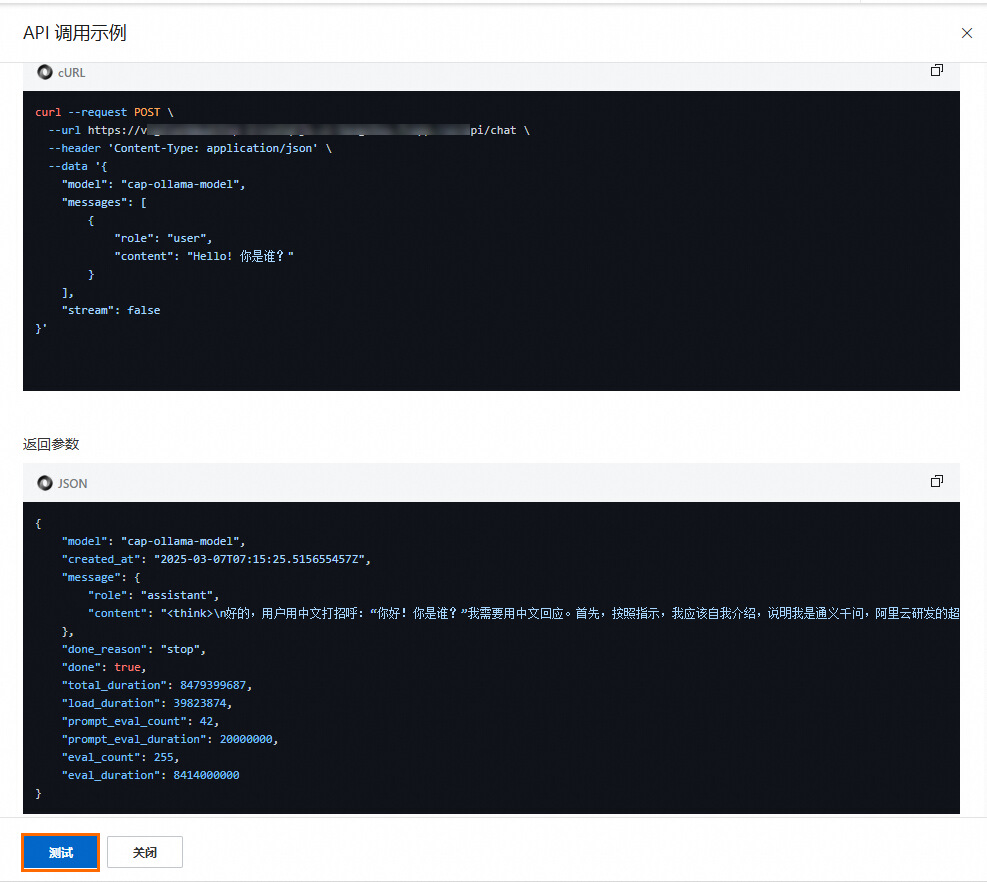Click the 返回参数 section heading
987x882 pixels.
(51, 444)
